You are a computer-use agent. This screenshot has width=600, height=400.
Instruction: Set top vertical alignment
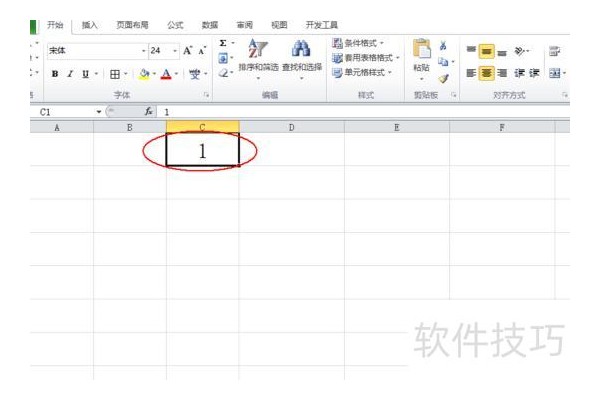[x=471, y=51]
